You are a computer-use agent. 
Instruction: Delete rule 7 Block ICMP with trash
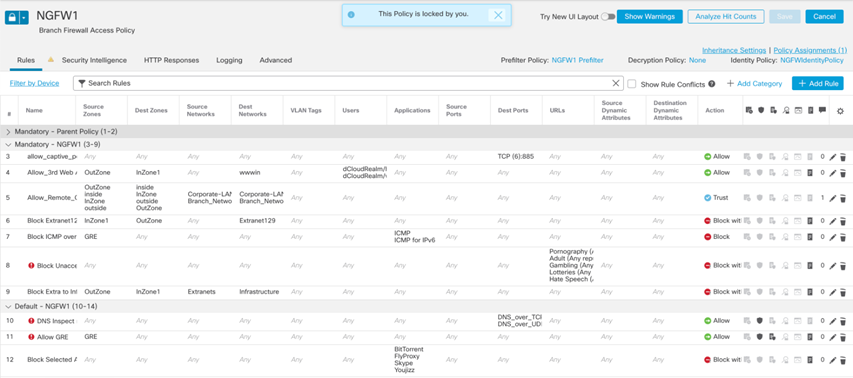coord(843,238)
